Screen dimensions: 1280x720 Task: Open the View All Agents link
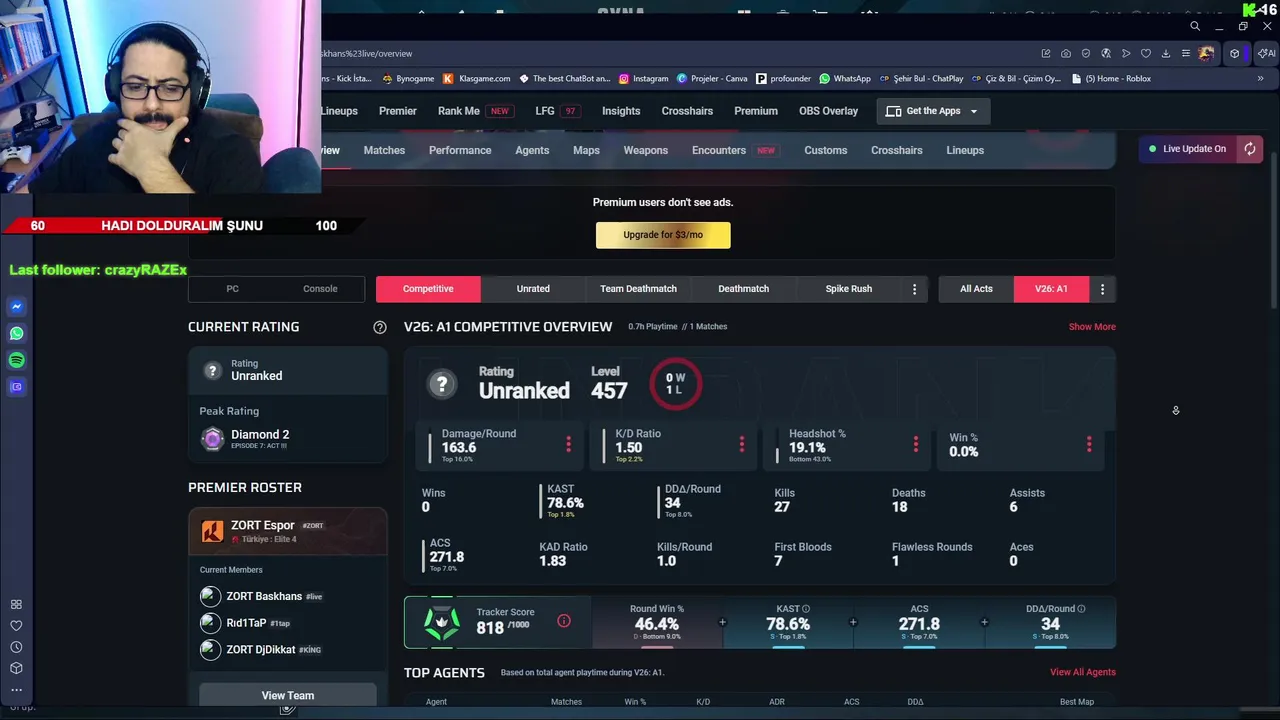pos(1082,672)
